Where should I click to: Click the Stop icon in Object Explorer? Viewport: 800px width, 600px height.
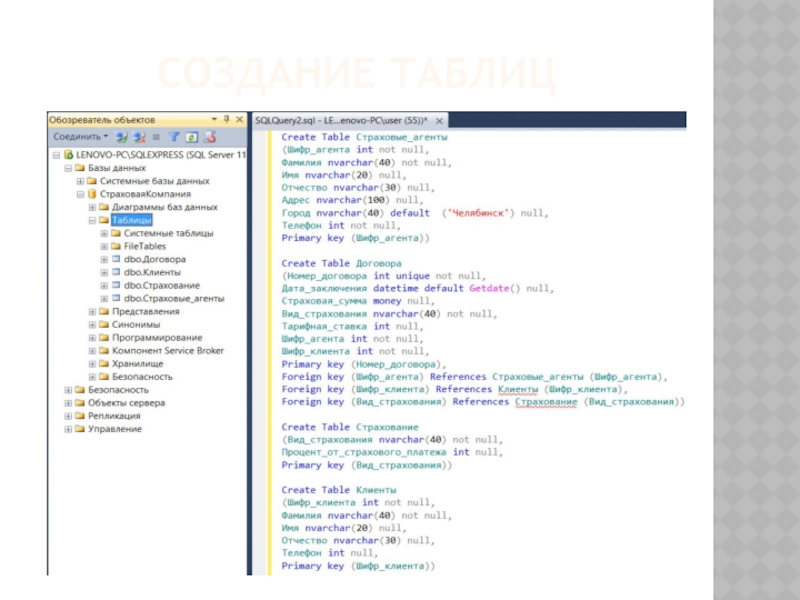point(155,136)
